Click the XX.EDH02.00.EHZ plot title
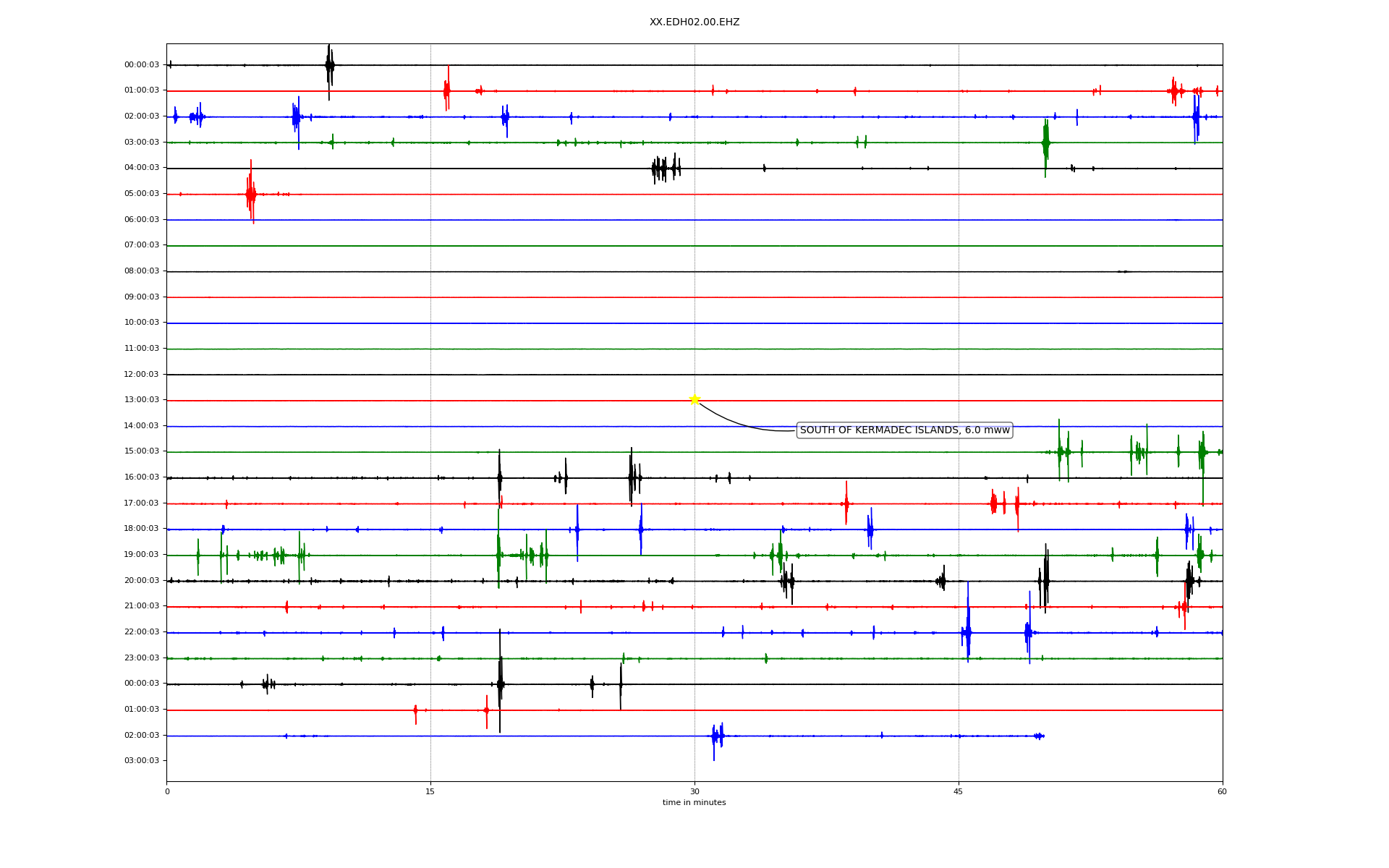This screenshot has height=868, width=1389. (694, 22)
